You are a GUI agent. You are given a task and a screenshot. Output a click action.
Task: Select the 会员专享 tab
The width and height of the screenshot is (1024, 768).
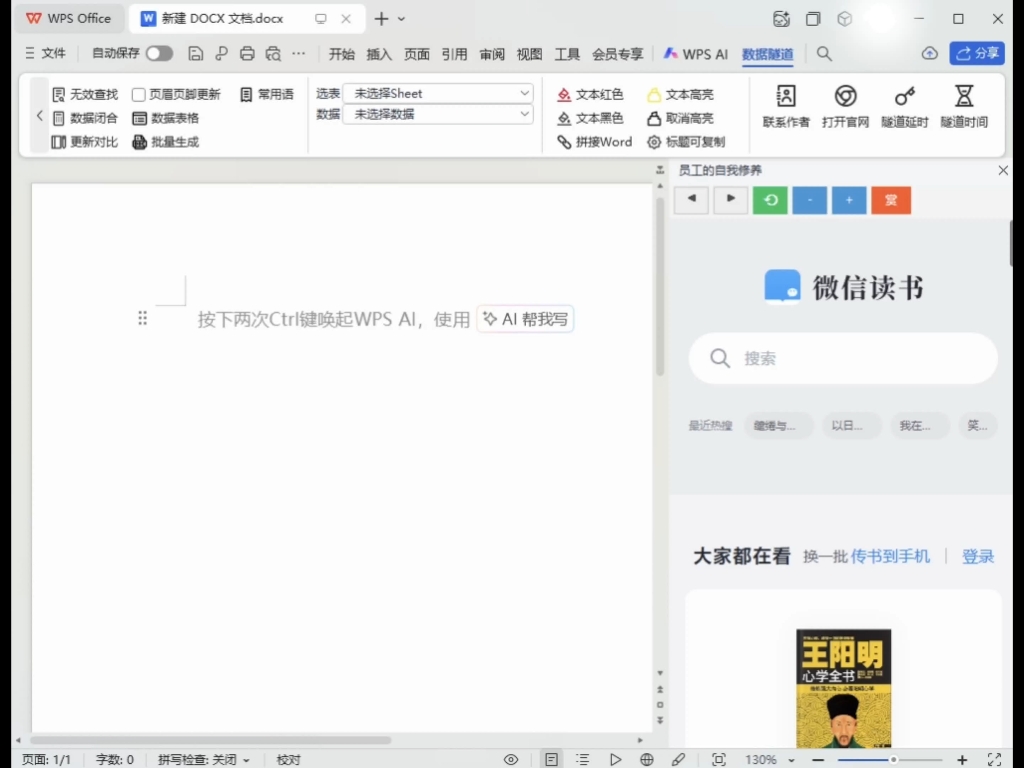[618, 54]
